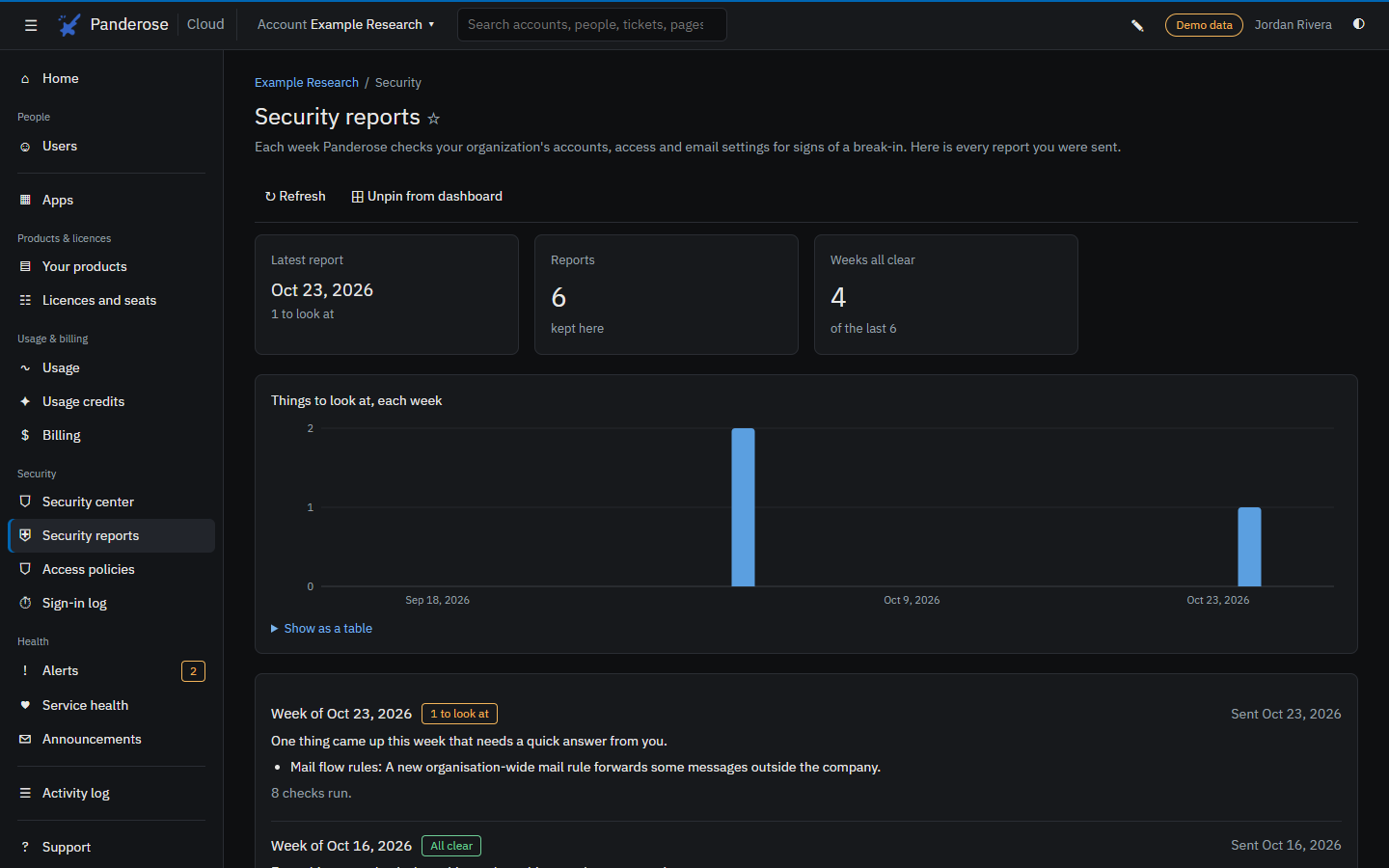Navigate to Your products

(112, 266)
